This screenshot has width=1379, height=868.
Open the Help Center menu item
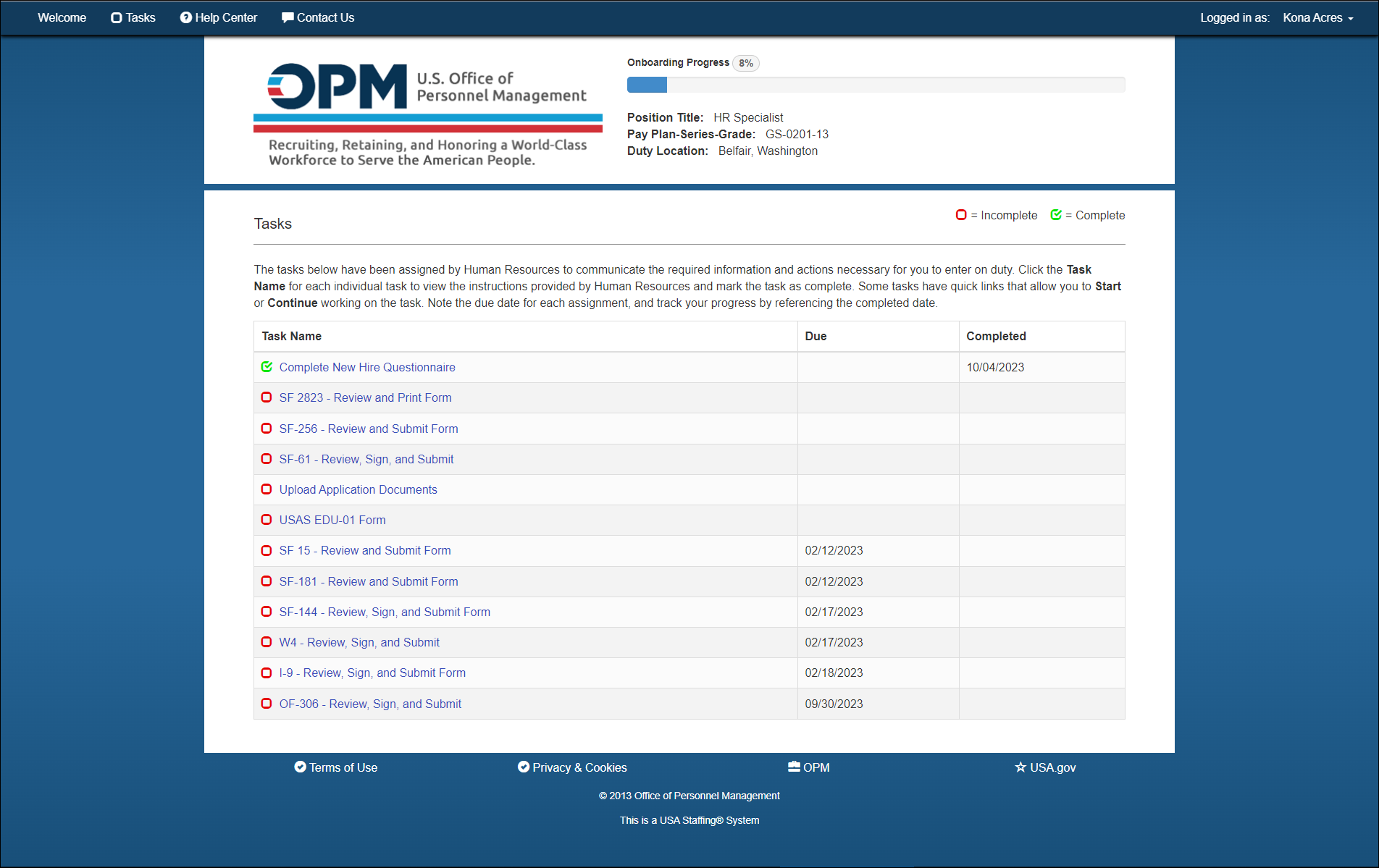[x=219, y=17]
